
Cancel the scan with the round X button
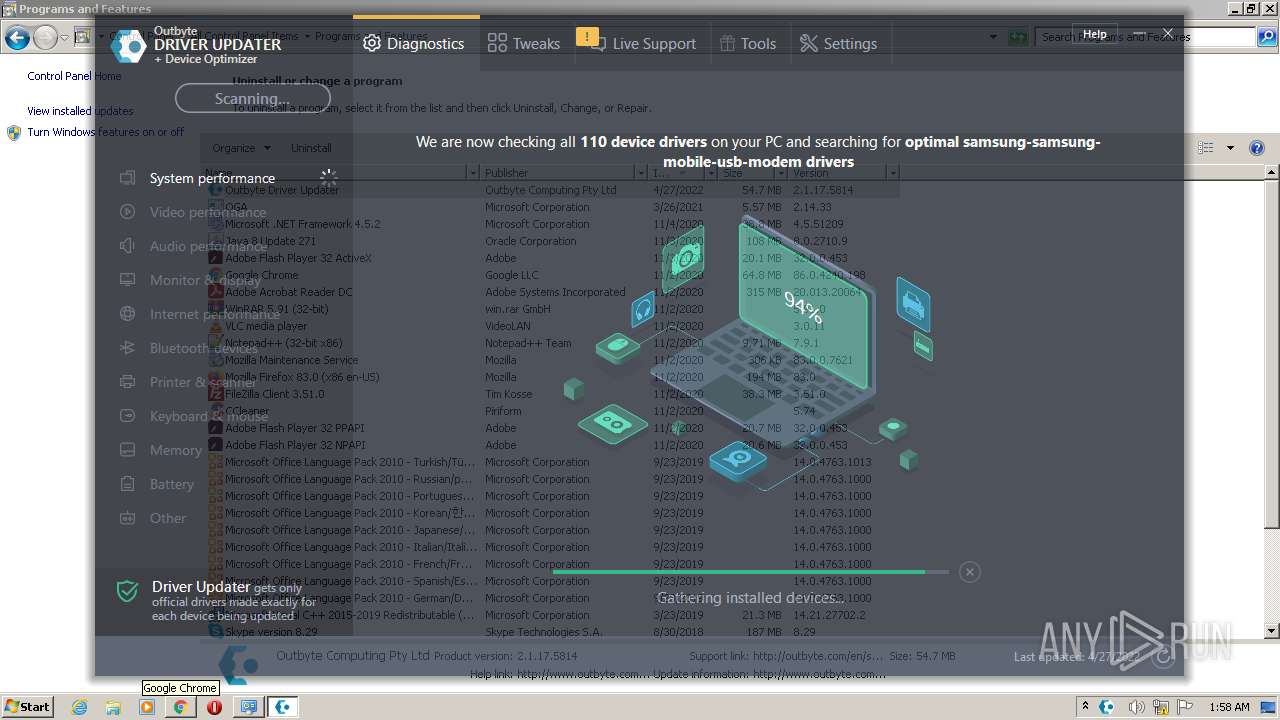pyautogui.click(x=969, y=572)
